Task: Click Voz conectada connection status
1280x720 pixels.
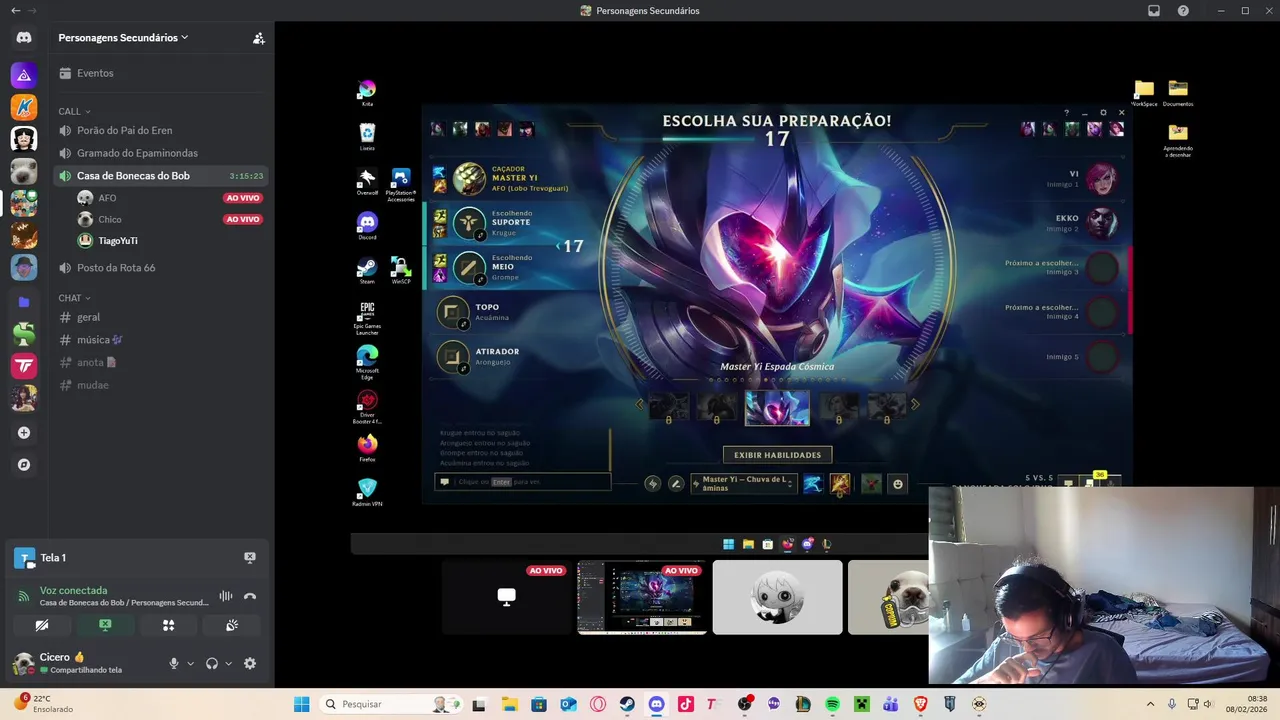Action: point(73,591)
